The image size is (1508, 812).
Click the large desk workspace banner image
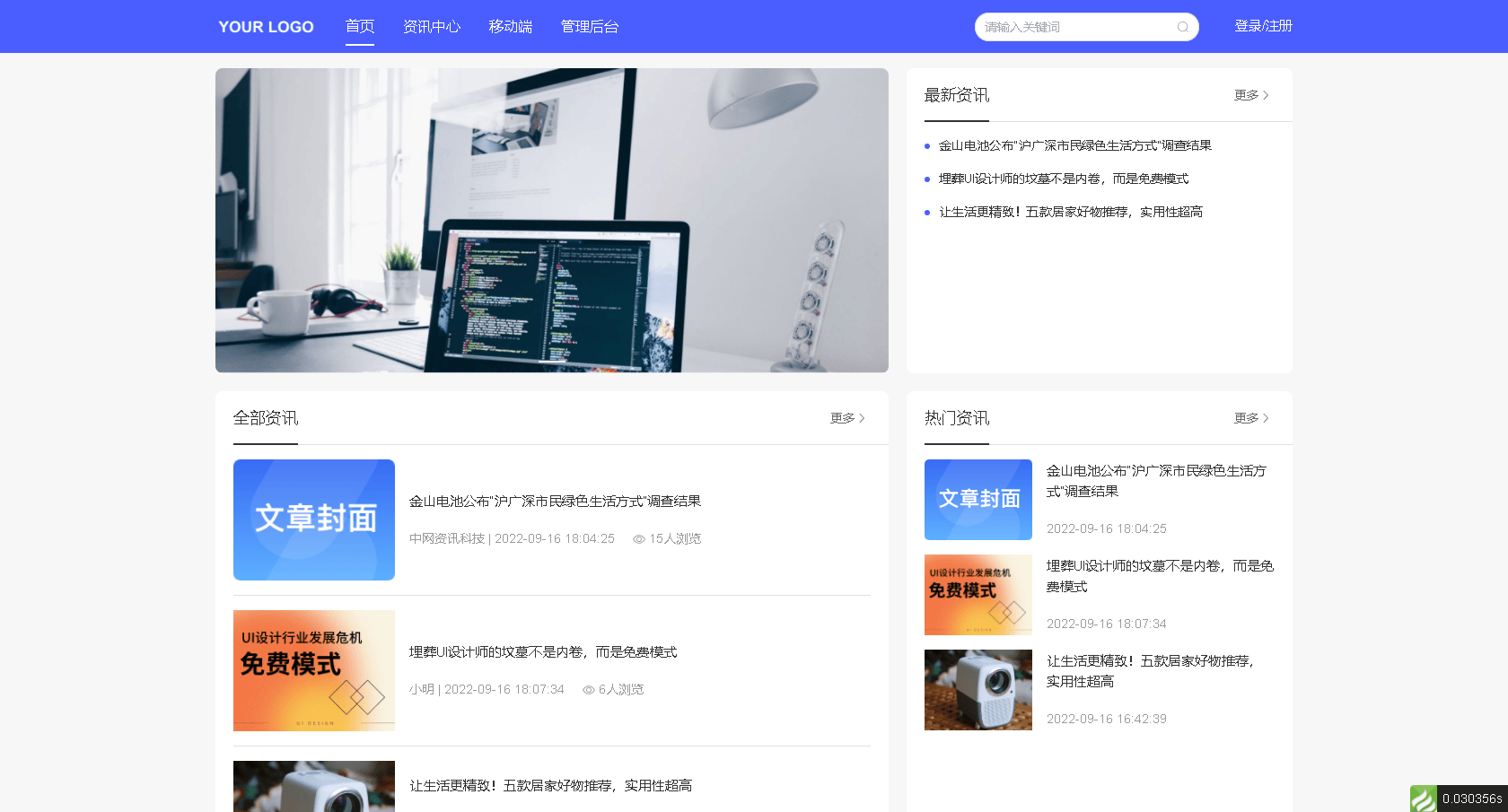551,220
